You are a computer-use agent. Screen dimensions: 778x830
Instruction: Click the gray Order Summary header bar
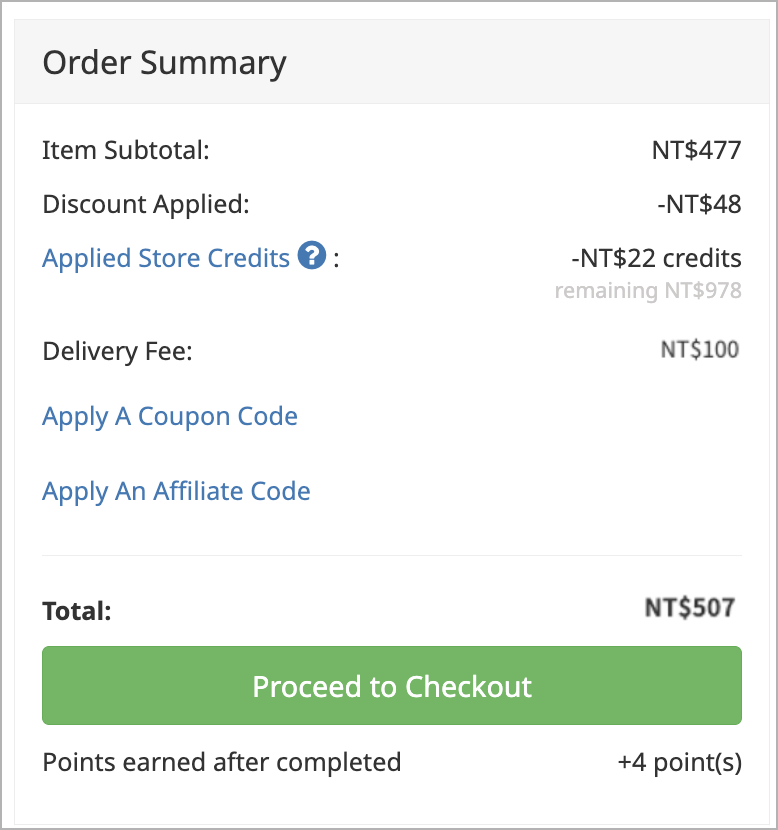coord(392,62)
